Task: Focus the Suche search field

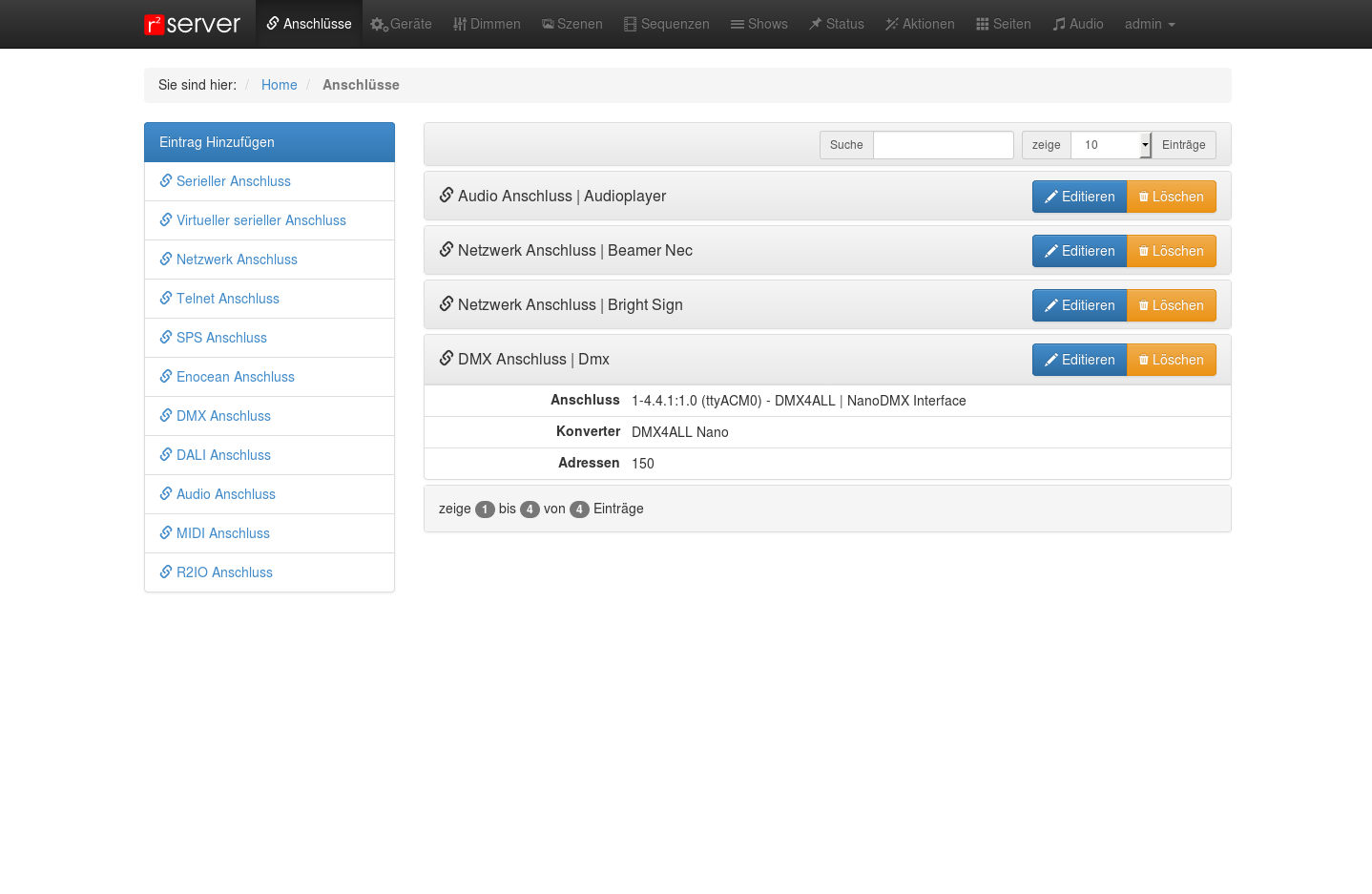Action: point(943,145)
